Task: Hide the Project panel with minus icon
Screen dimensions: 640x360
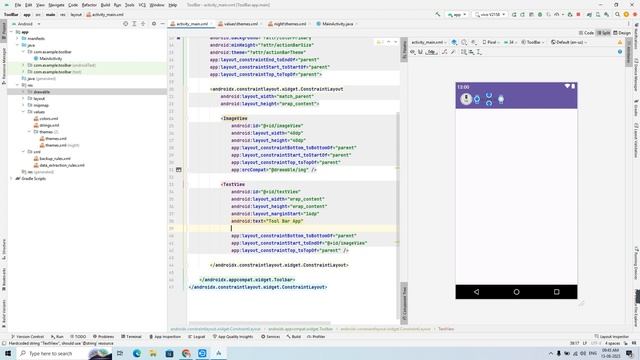Action: [x=162, y=24]
